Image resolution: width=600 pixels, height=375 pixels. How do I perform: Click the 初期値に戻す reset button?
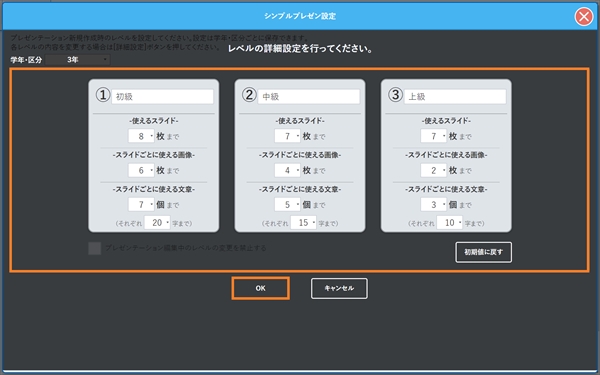[x=483, y=252]
